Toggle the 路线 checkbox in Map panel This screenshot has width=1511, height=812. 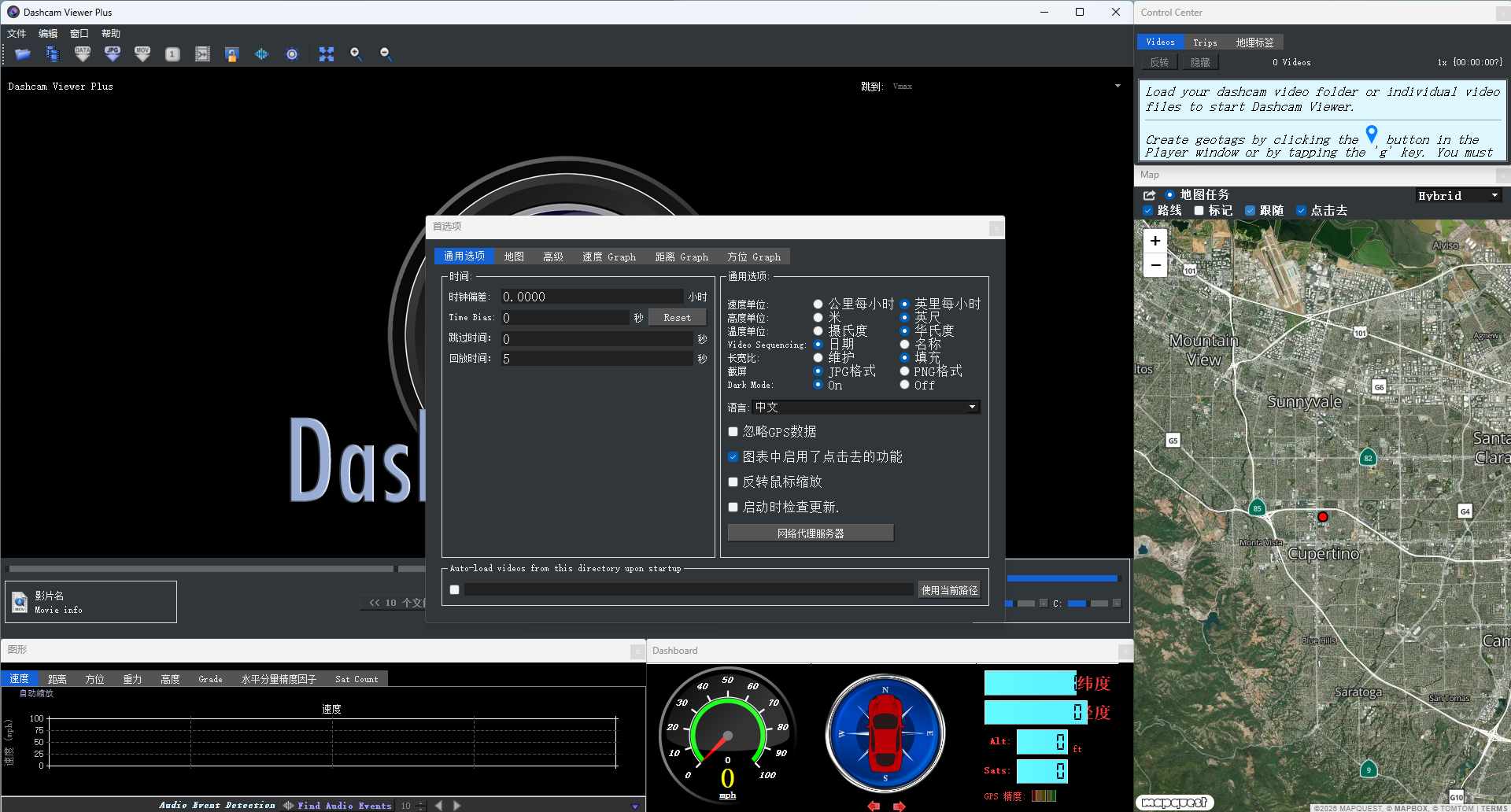(1147, 211)
